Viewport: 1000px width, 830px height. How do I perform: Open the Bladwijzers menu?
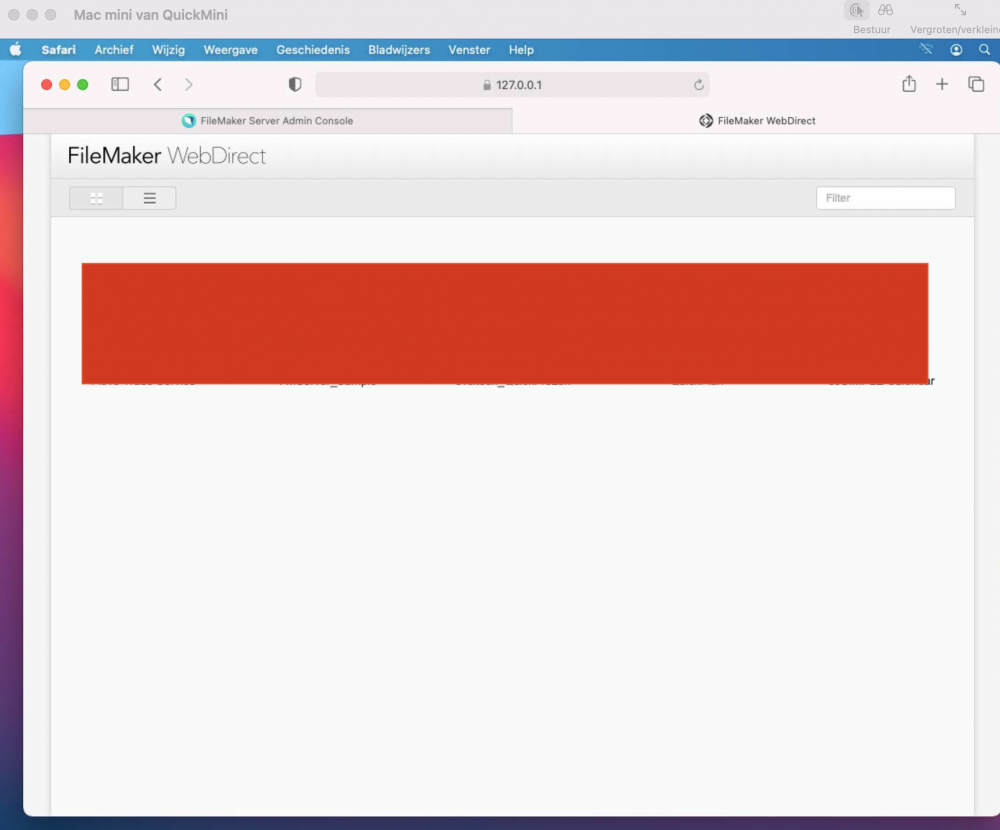(399, 50)
